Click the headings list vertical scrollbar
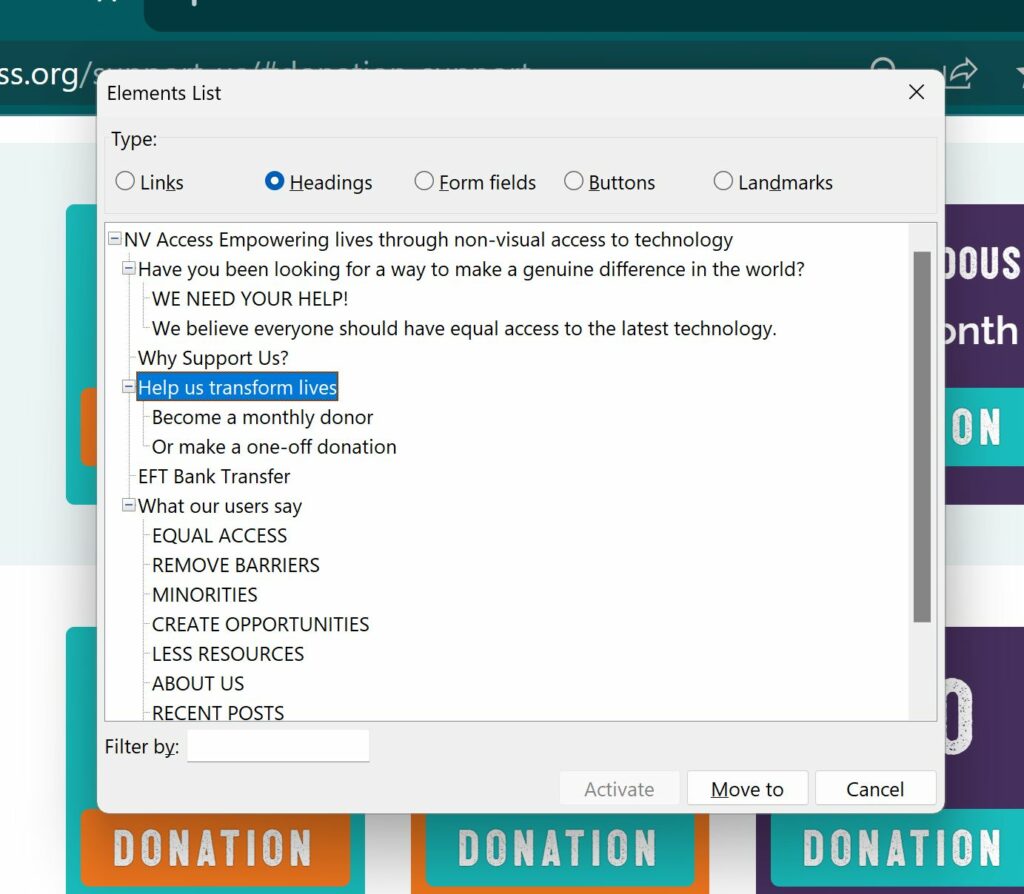 click(921, 436)
